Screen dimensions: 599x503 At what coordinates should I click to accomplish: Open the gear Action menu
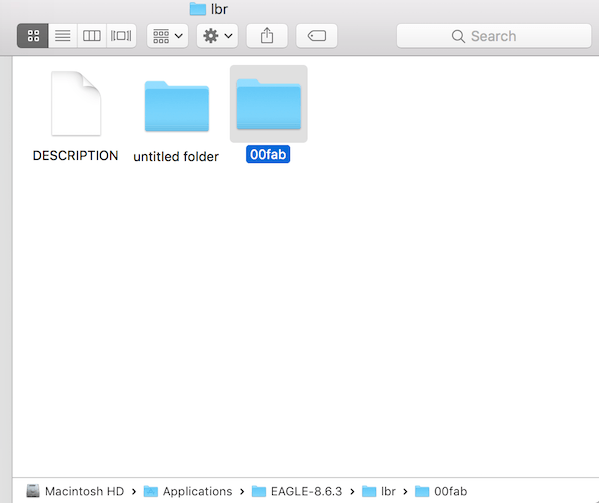pyautogui.click(x=217, y=36)
